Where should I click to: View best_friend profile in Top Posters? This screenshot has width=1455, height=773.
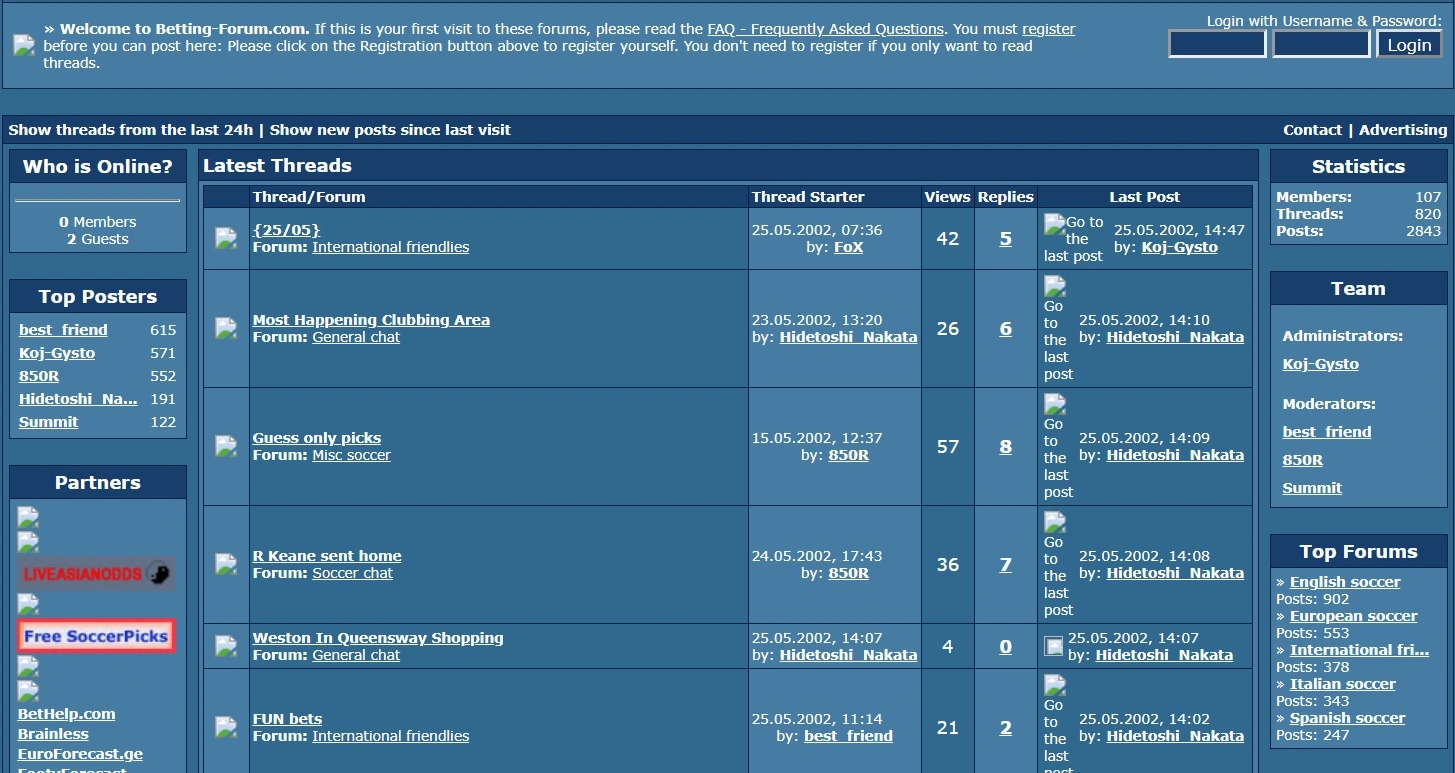point(63,330)
